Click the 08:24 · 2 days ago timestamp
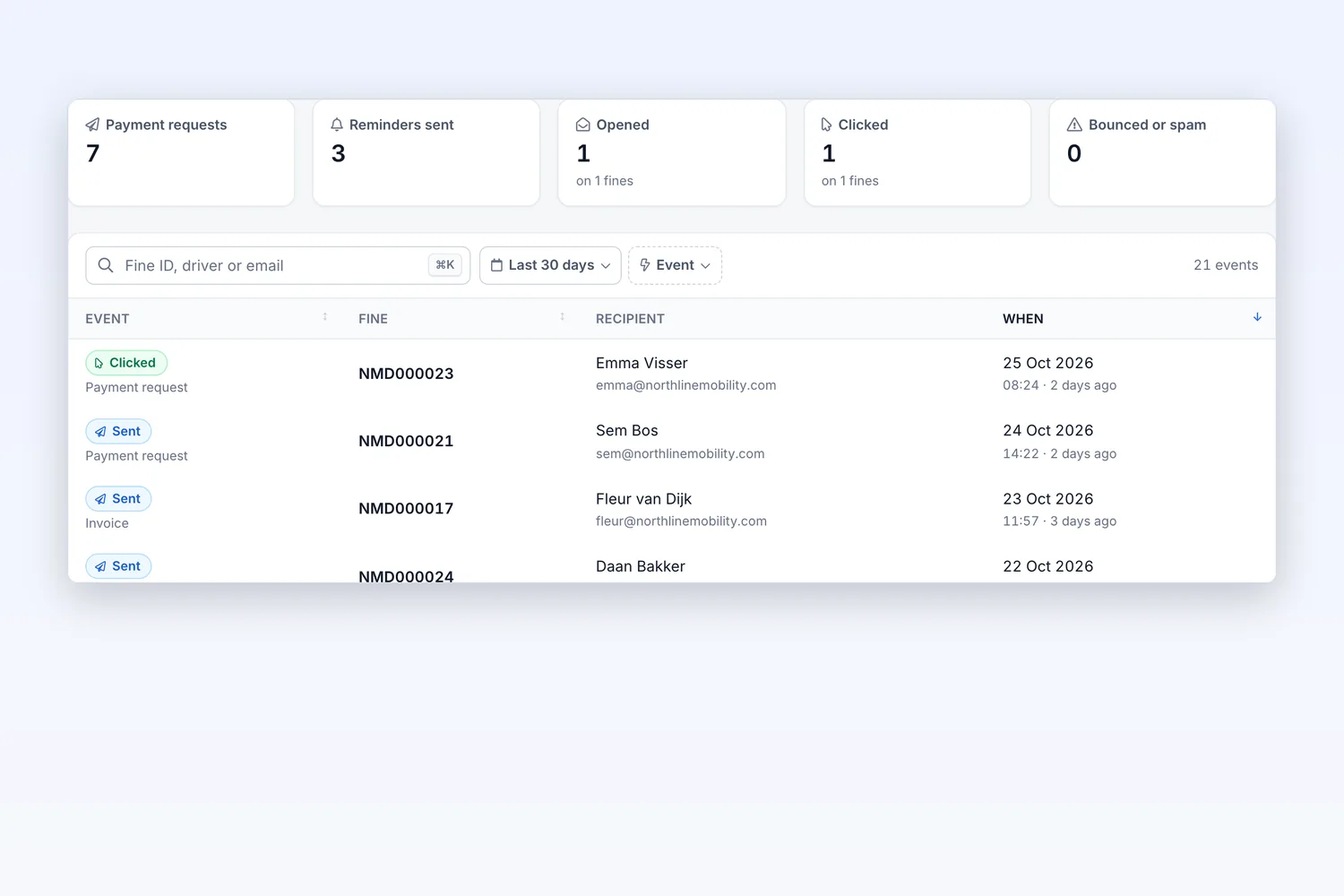The image size is (1344, 896). [1060, 385]
